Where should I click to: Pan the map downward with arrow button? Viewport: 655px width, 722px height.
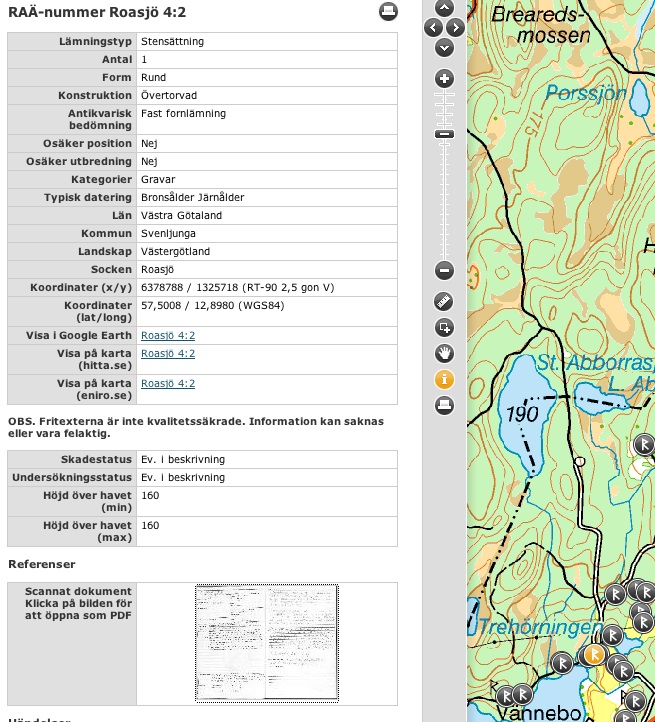[x=445, y=47]
